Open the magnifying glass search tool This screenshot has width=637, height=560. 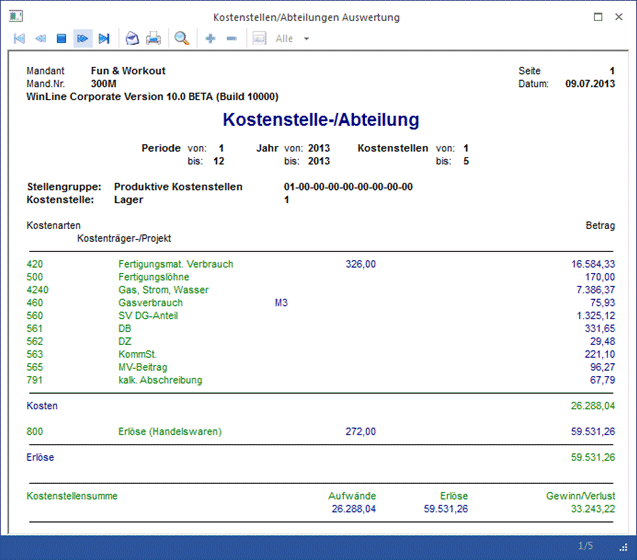point(182,38)
